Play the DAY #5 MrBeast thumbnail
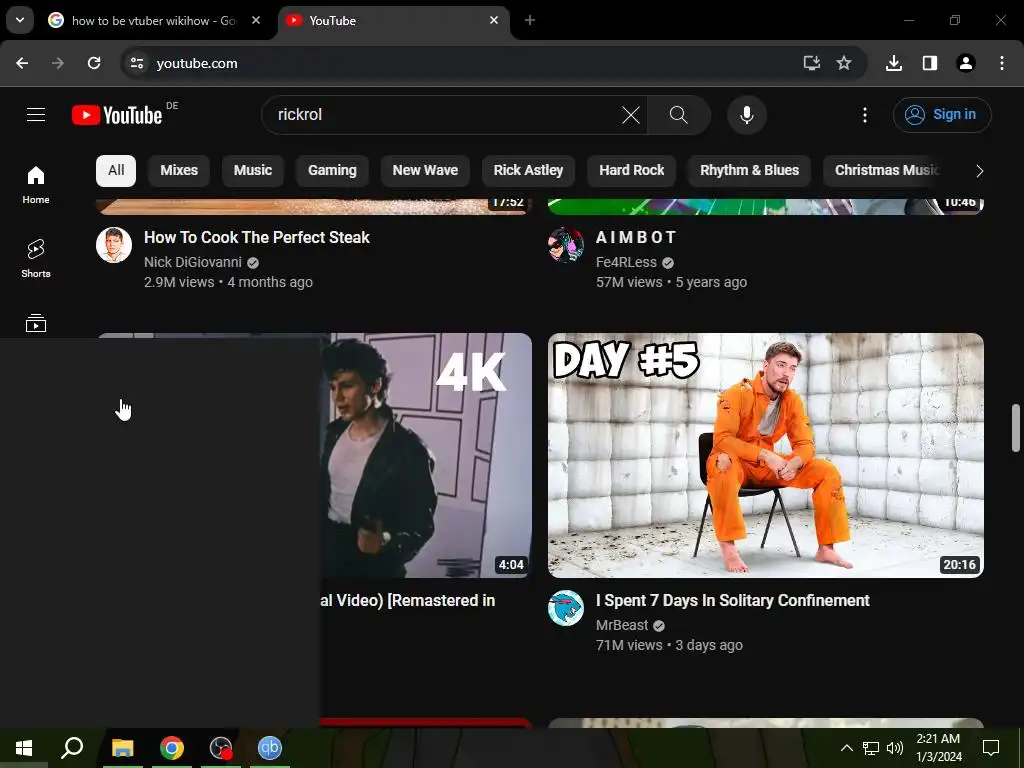 pos(765,455)
